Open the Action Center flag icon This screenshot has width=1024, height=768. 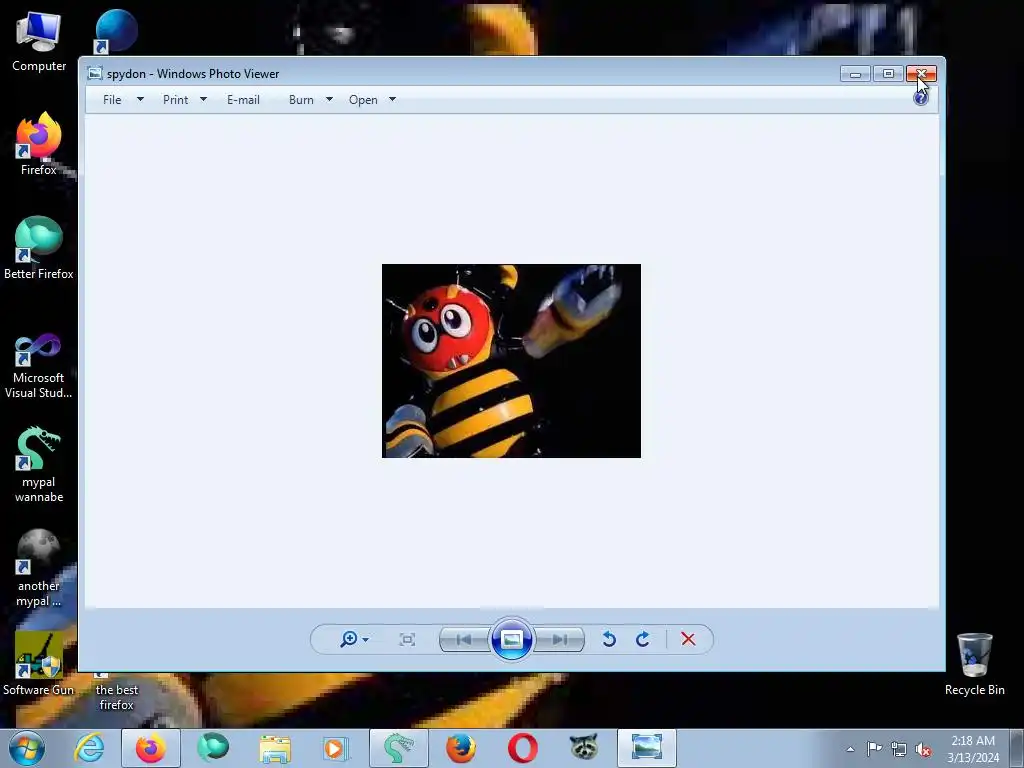click(x=874, y=749)
